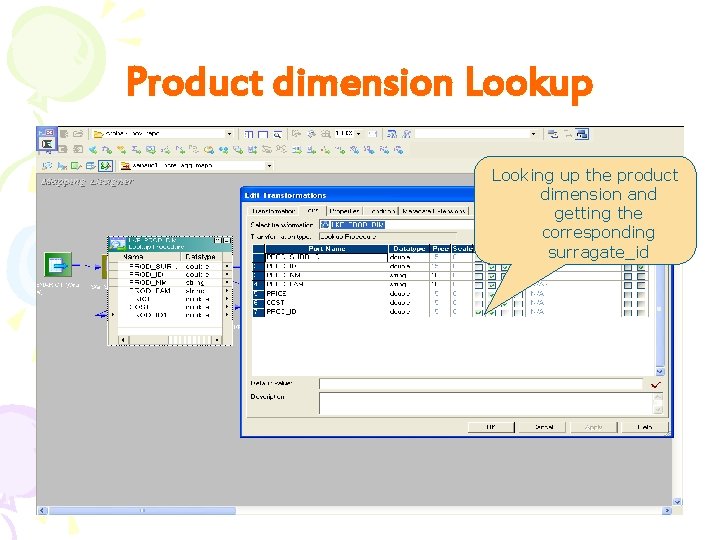Viewport: 720px width, 540px height.
Task: Toggle the output checkbox for the PROD_FAM port
Action: click(492, 285)
